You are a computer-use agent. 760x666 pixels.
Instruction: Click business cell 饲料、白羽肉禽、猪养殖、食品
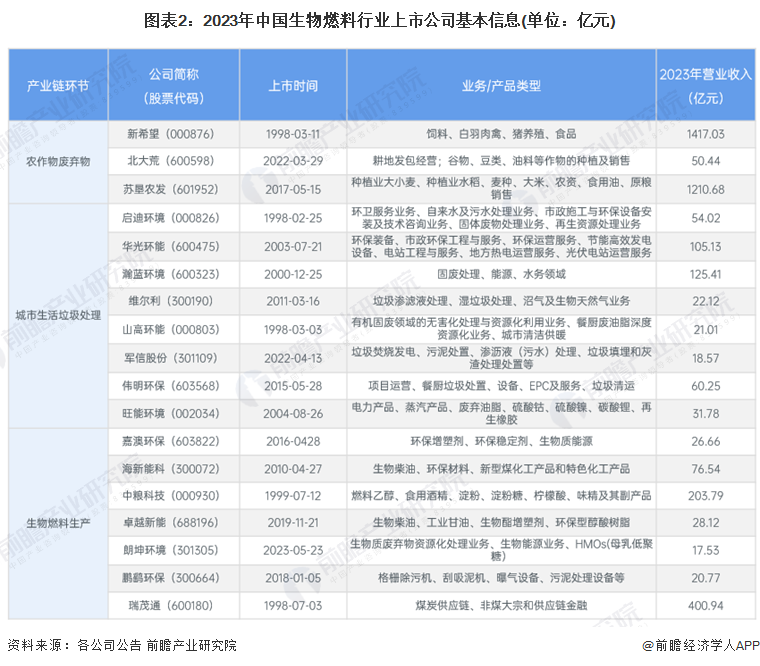pyautogui.click(x=501, y=134)
